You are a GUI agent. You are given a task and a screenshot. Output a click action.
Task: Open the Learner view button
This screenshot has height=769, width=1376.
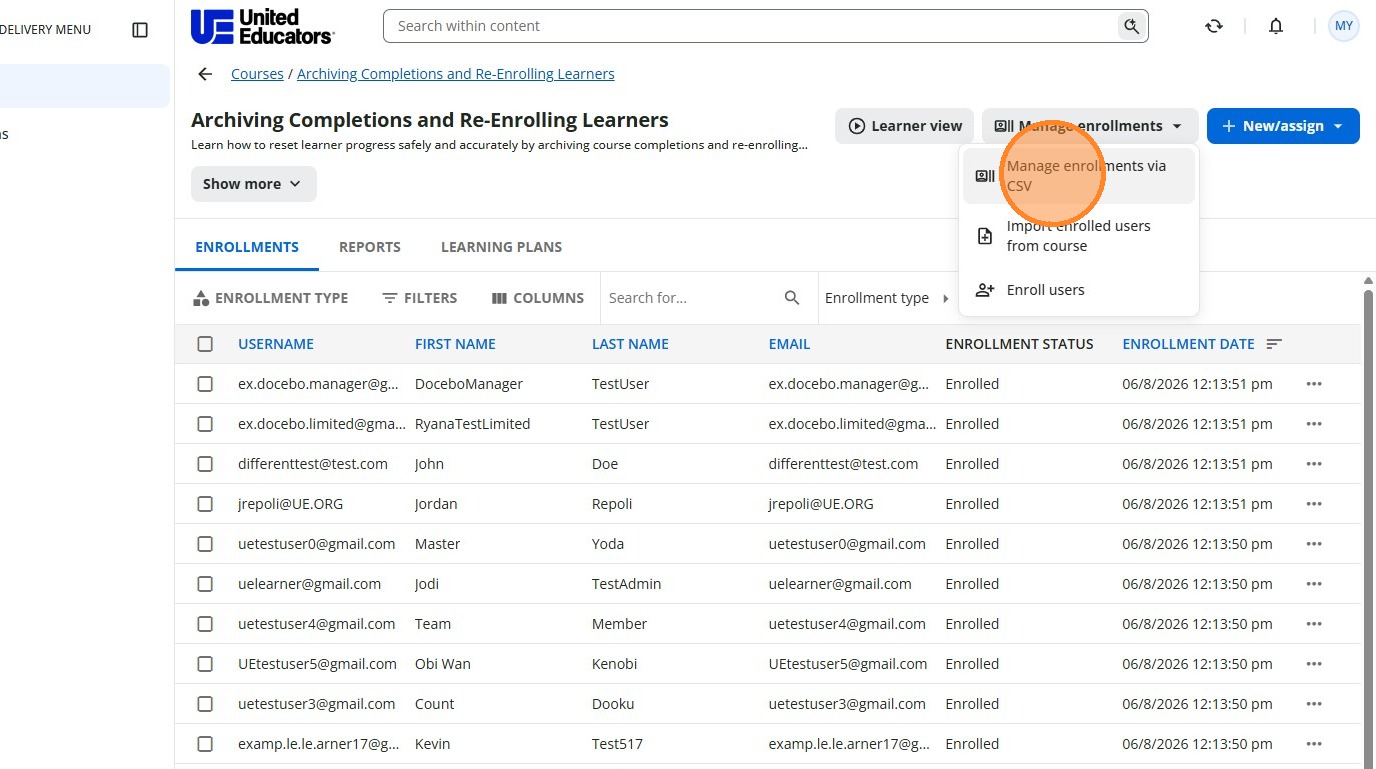[905, 126]
